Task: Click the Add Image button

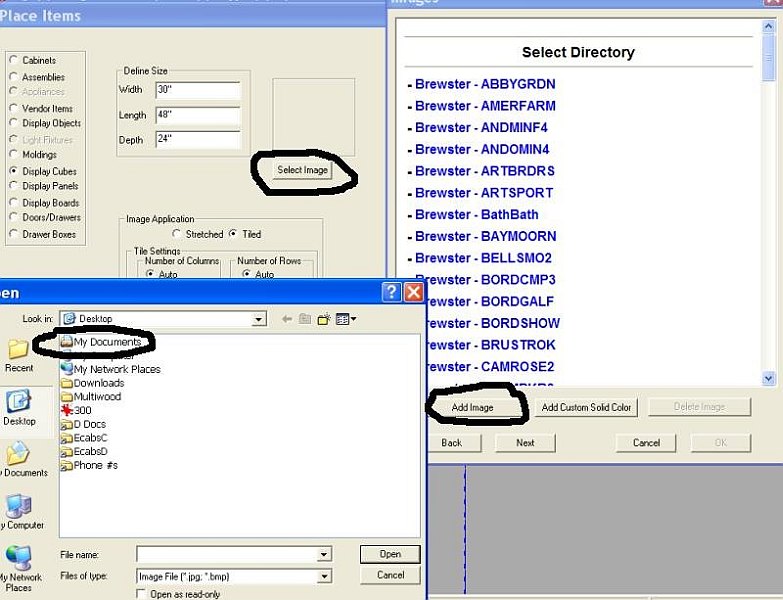Action: (472, 407)
